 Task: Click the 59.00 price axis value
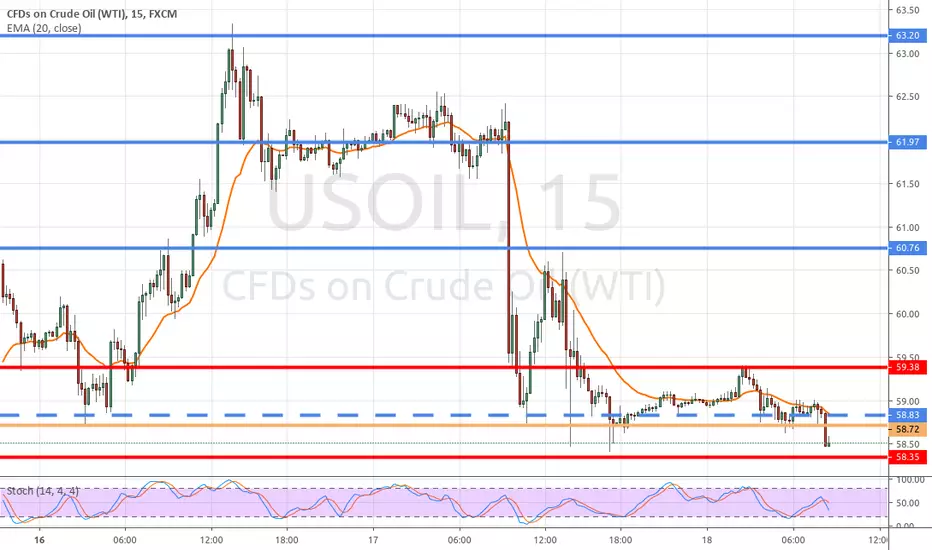point(908,401)
